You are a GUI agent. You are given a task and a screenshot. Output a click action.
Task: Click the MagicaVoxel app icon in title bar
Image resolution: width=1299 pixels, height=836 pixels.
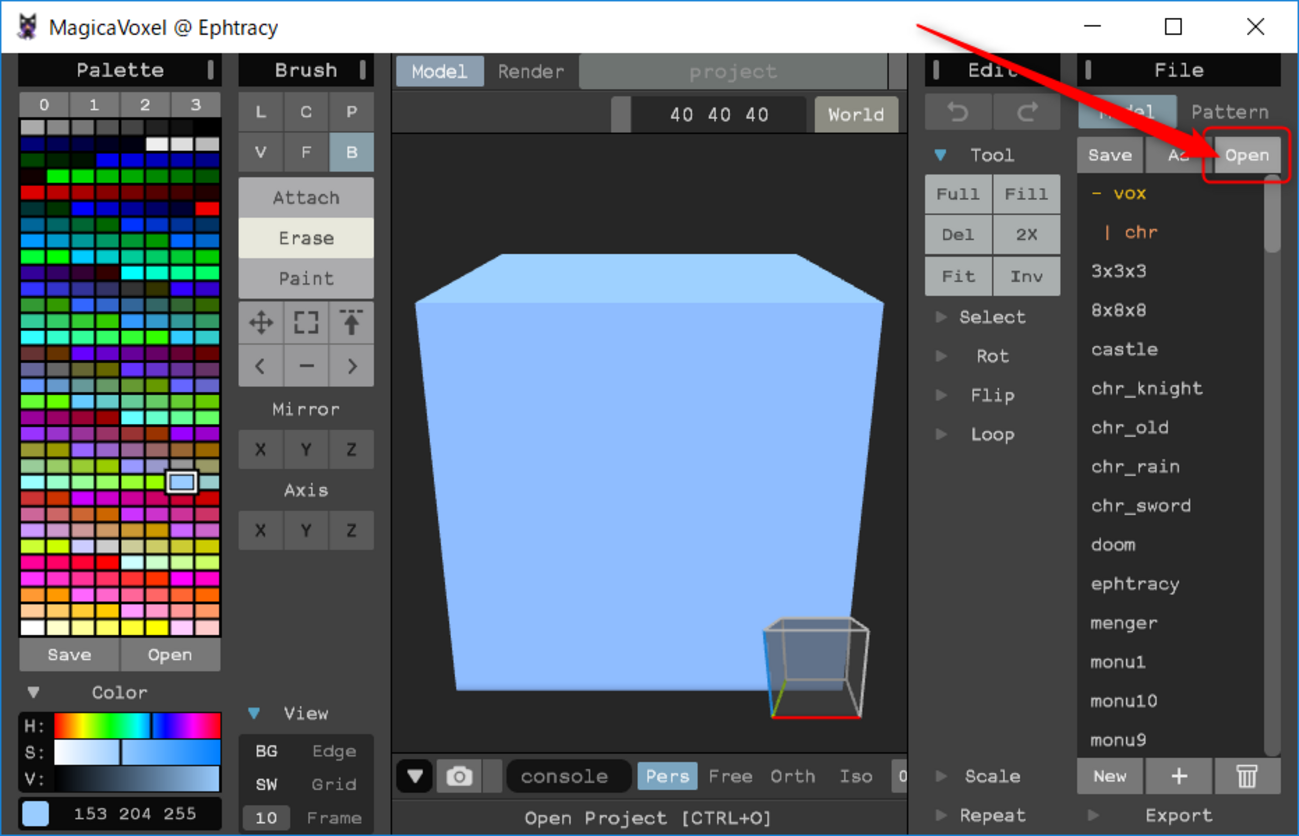(x=28, y=27)
